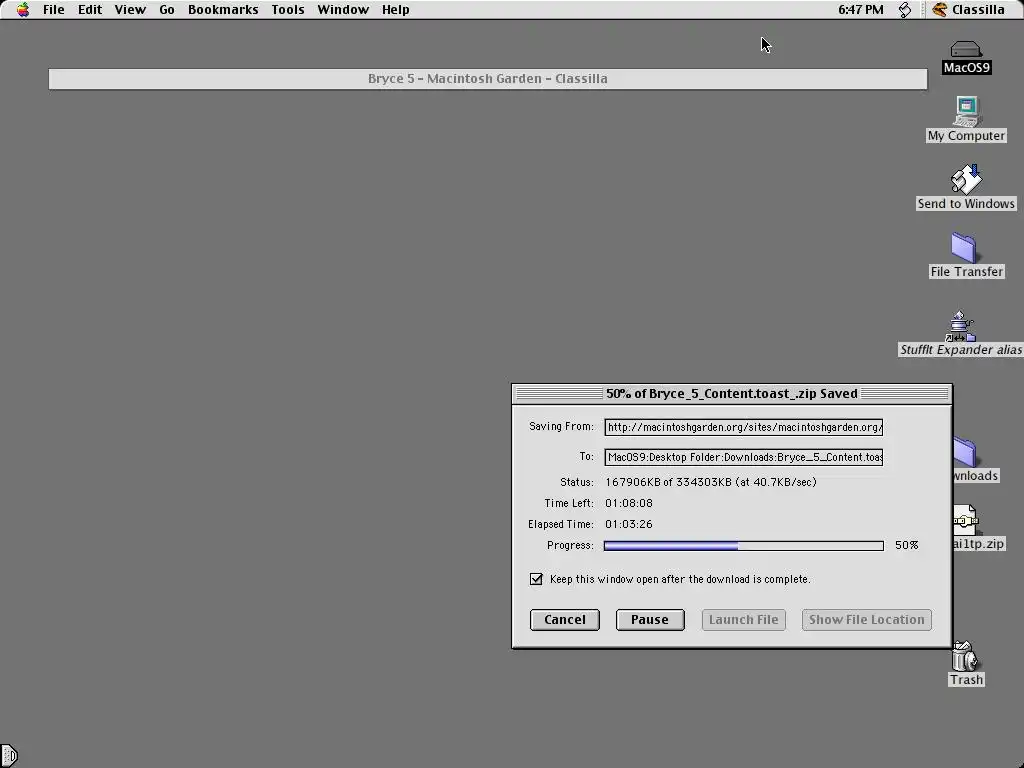
Task: Click the menu bar clock showing 6:47 PM
Action: pos(861,10)
